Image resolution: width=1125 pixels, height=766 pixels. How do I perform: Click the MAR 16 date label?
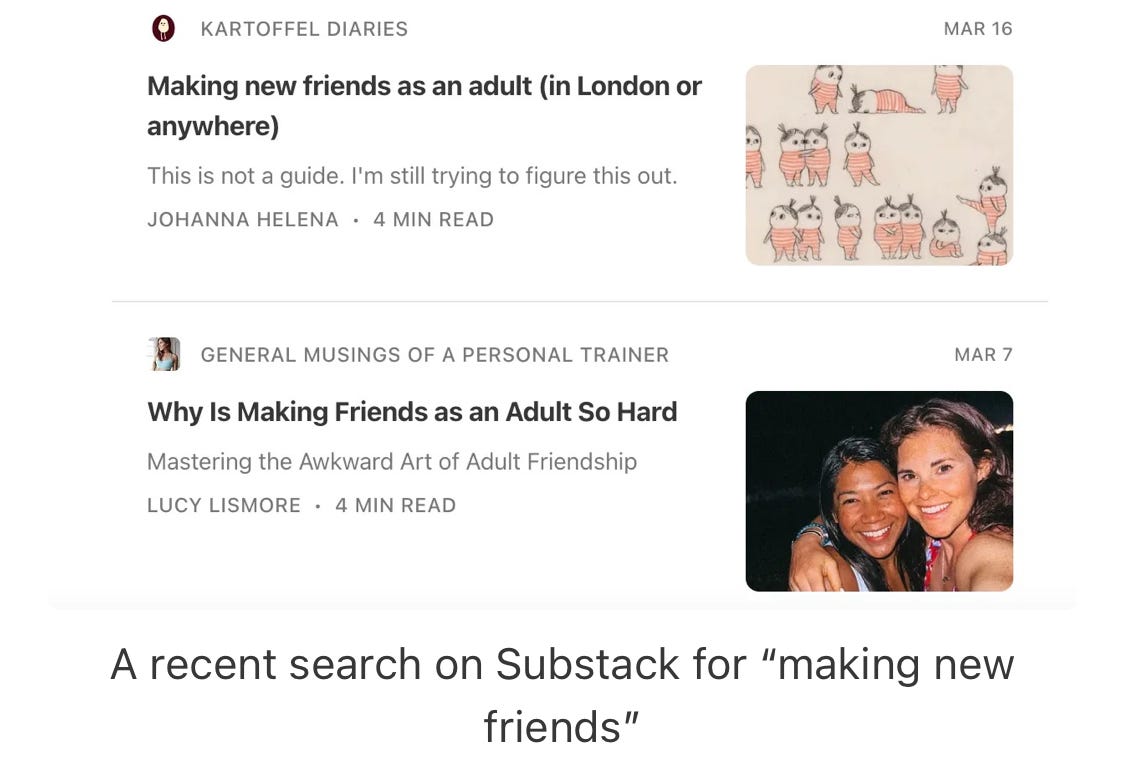click(x=978, y=29)
